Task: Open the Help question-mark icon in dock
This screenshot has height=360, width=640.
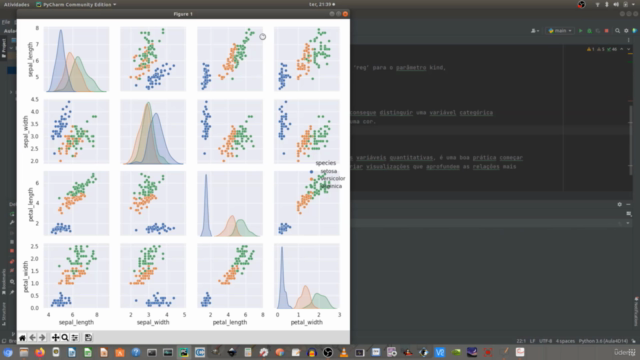Action: point(136,352)
